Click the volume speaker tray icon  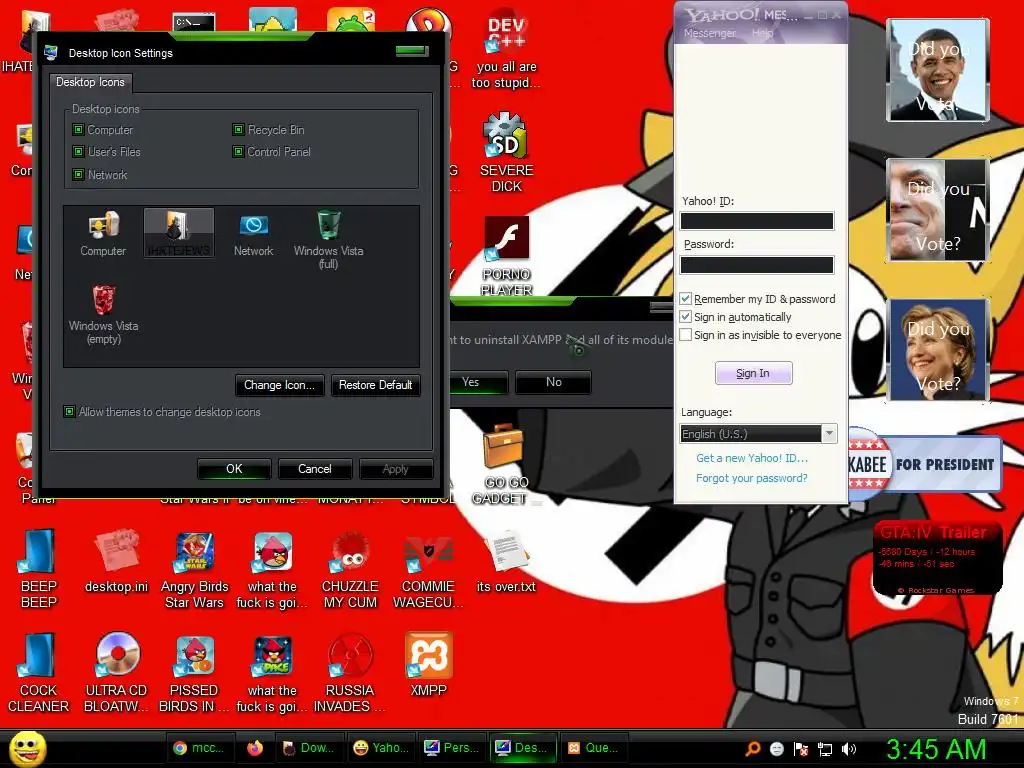coord(848,749)
